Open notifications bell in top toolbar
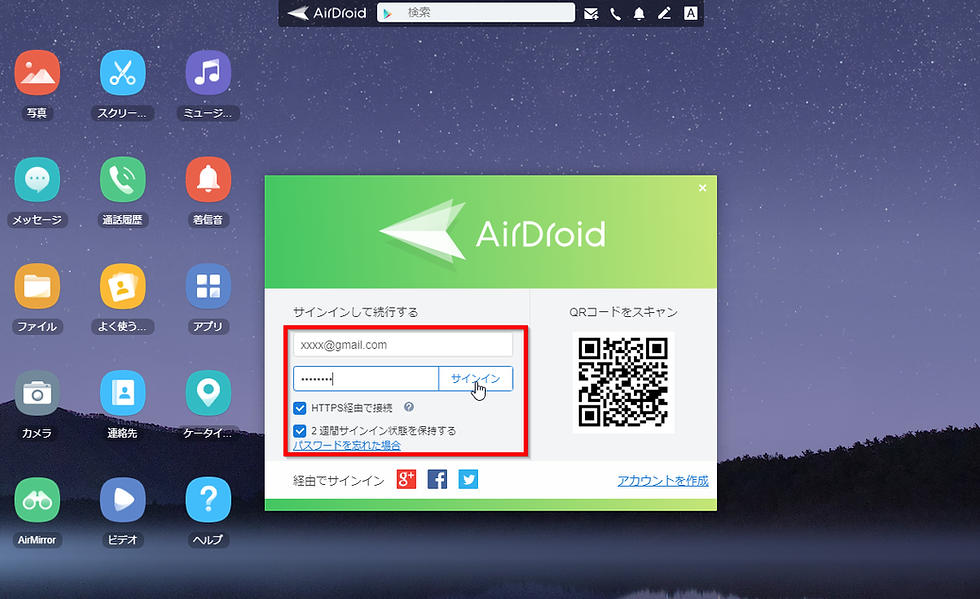The width and height of the screenshot is (980, 599). tap(639, 13)
